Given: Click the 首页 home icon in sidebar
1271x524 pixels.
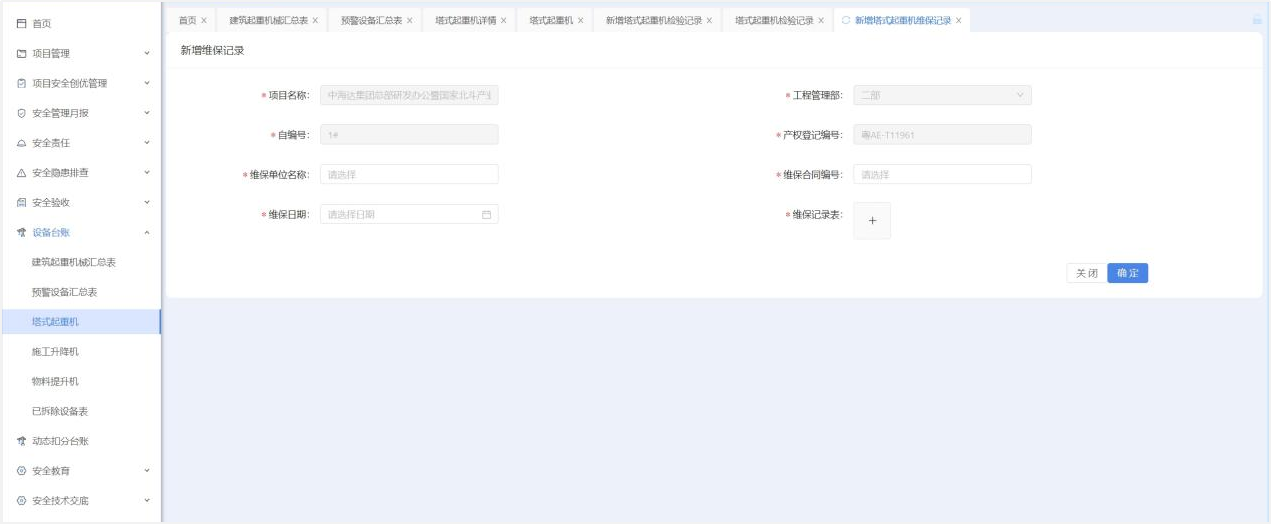Looking at the screenshot, I should point(21,23).
